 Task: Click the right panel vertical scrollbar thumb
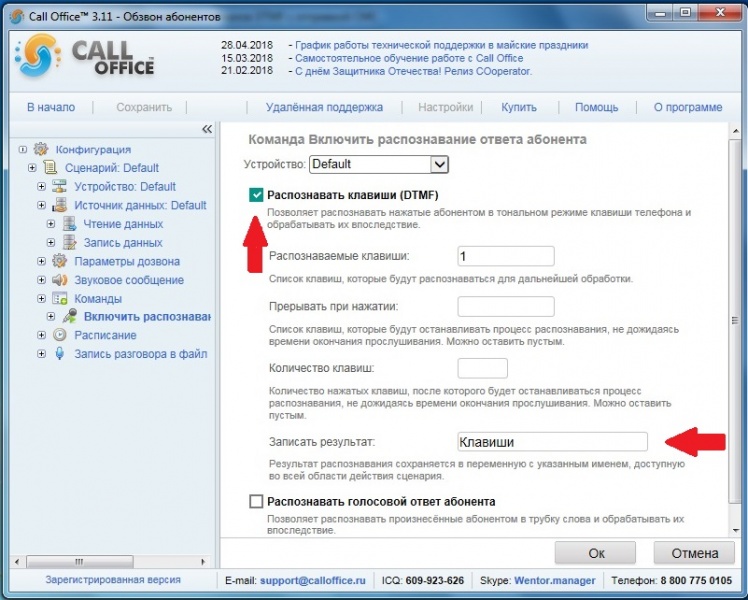point(735,321)
